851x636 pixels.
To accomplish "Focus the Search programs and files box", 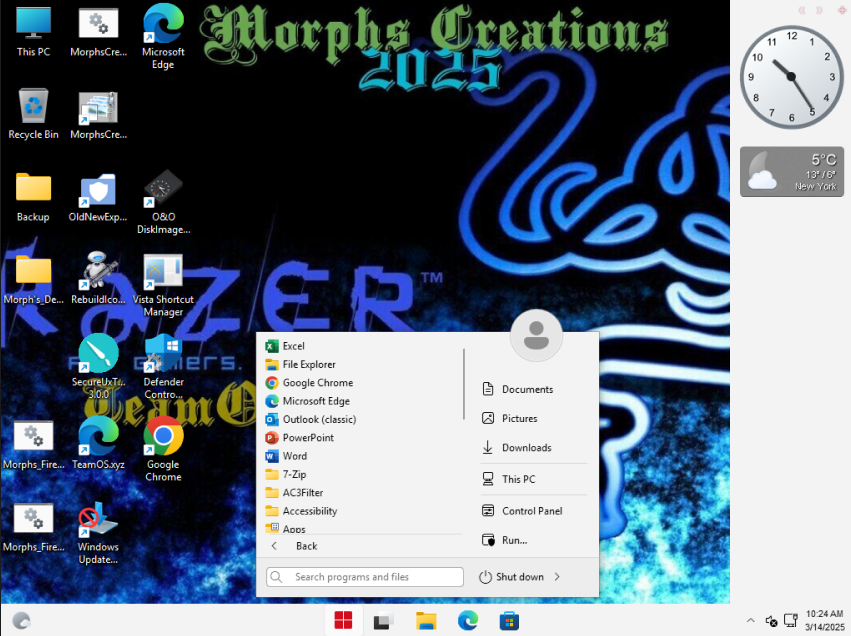I will click(365, 577).
